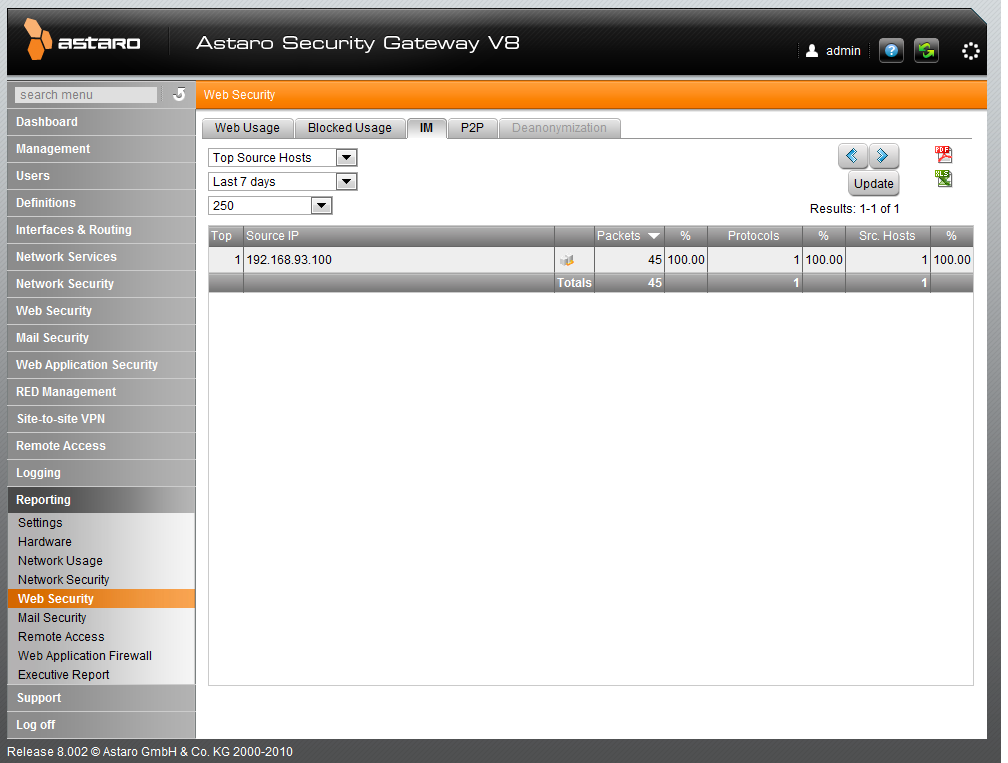Click the host details icon beside 192.168.93.100
This screenshot has width=1008, height=763.
pos(566,260)
